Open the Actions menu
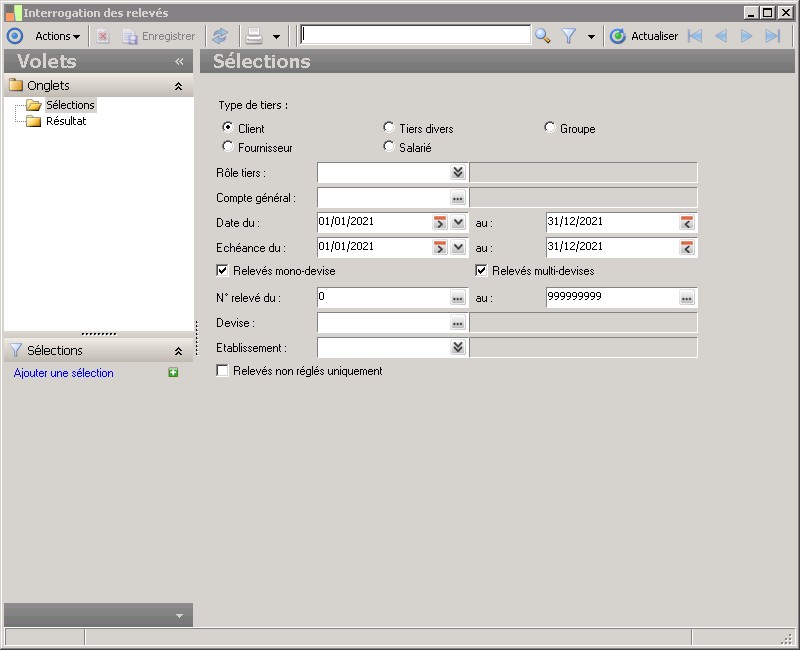Image resolution: width=800 pixels, height=650 pixels. 57,36
